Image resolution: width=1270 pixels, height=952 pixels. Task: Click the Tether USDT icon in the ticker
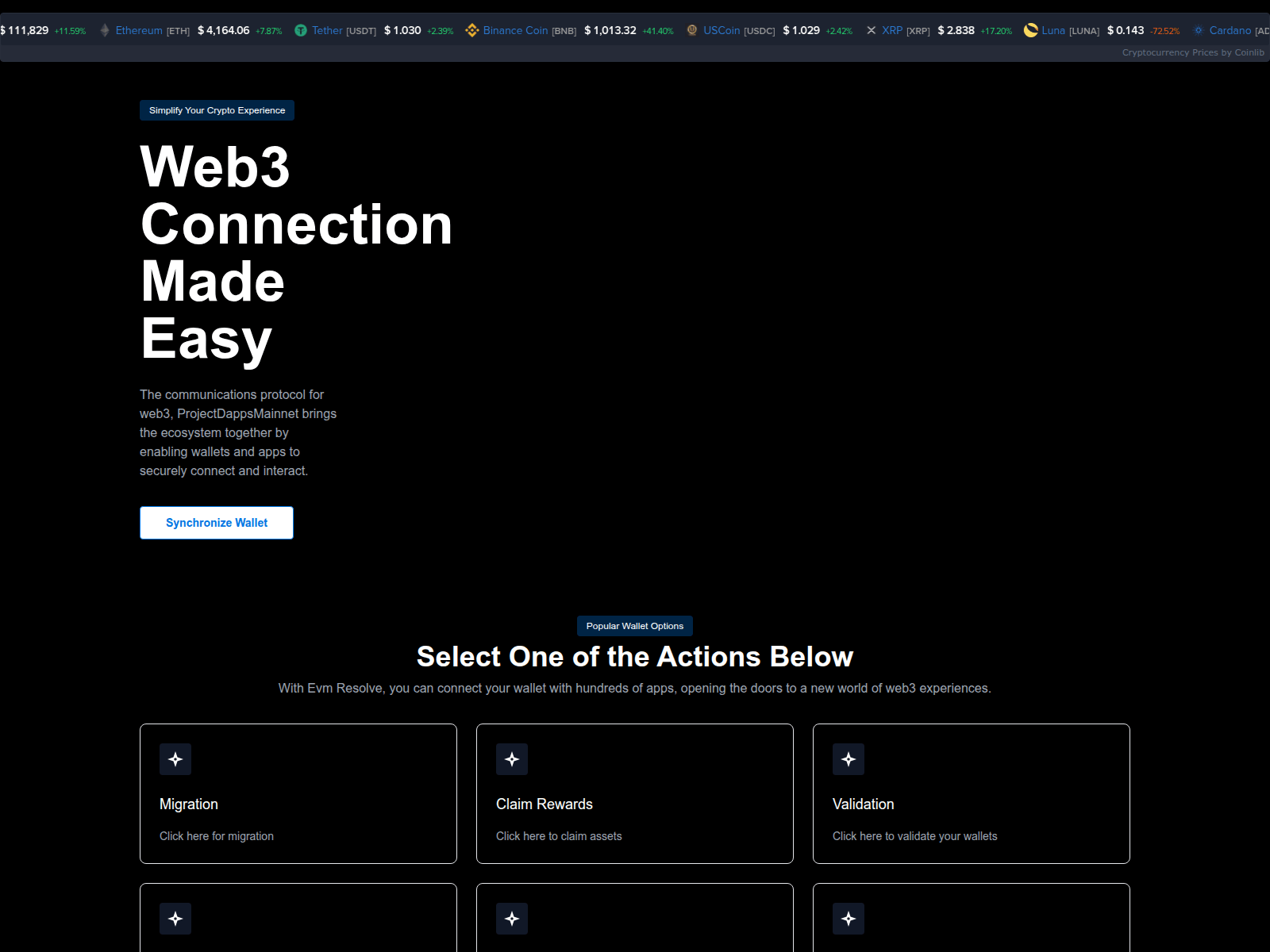point(300,30)
